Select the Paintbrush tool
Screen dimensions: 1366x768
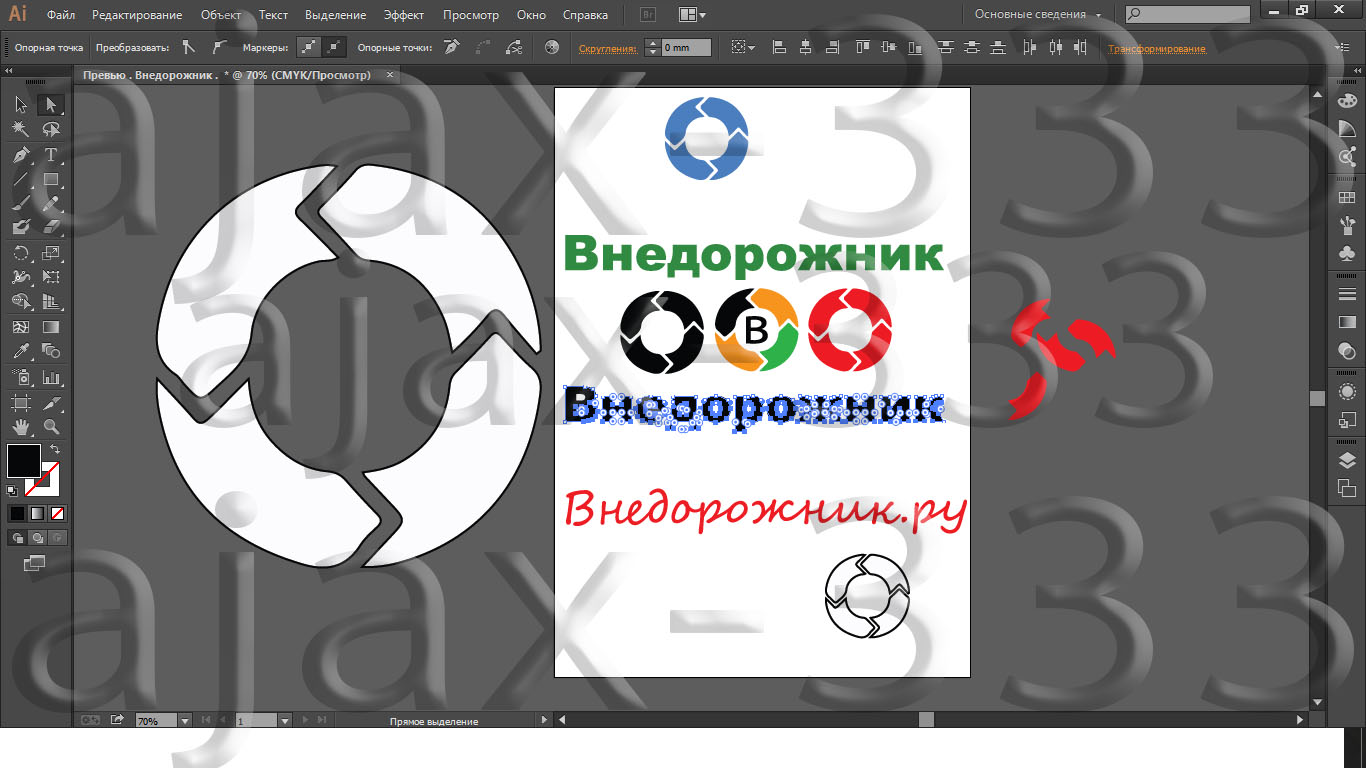coord(21,204)
